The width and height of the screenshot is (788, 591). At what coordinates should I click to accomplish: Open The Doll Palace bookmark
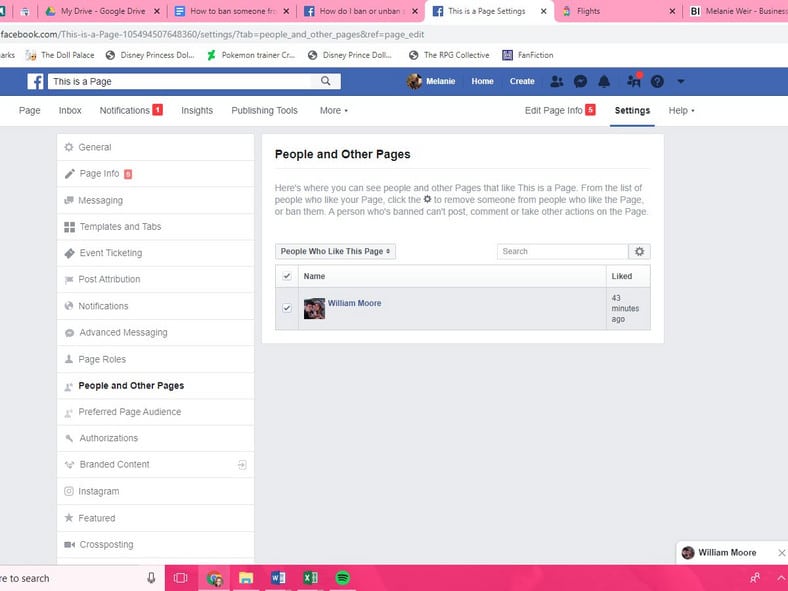60,55
